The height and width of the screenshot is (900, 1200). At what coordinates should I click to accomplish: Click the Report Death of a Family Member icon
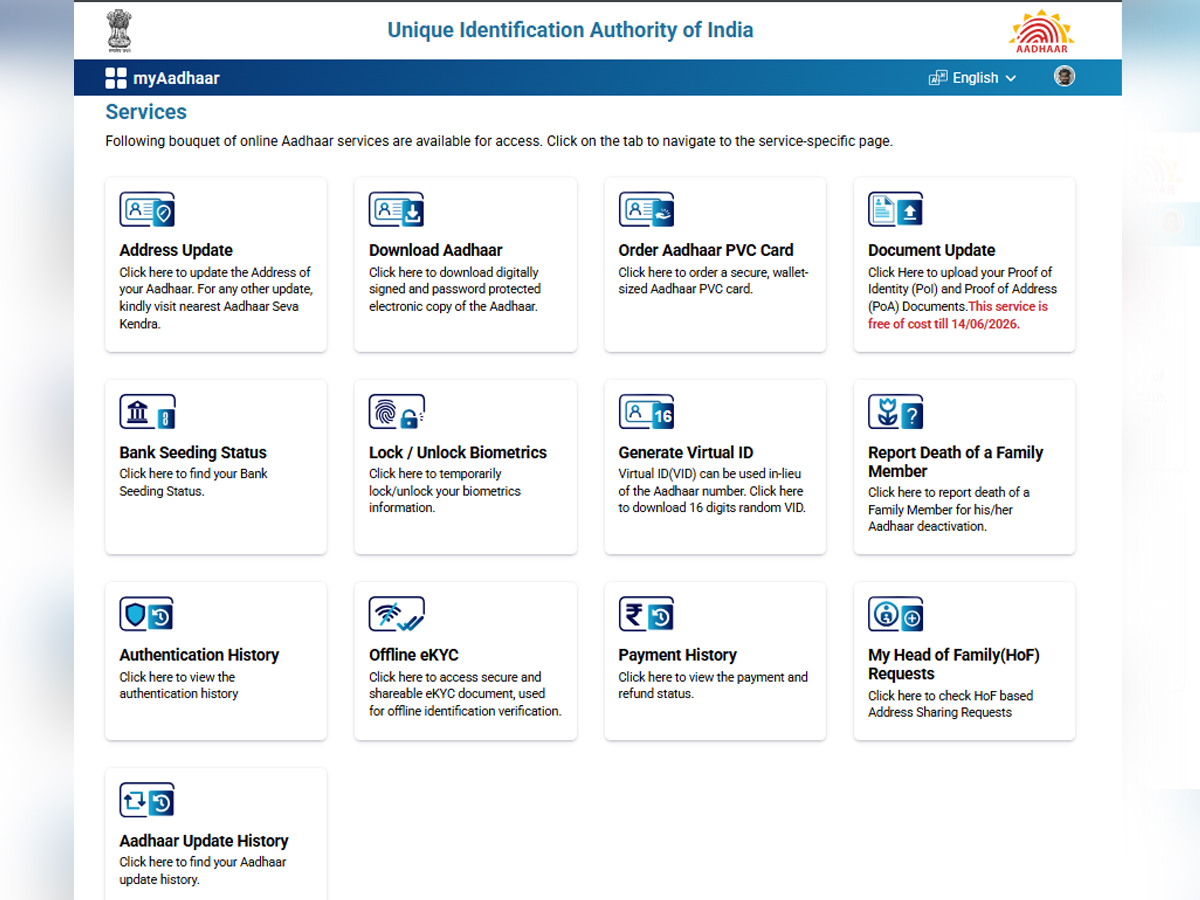tap(895, 412)
